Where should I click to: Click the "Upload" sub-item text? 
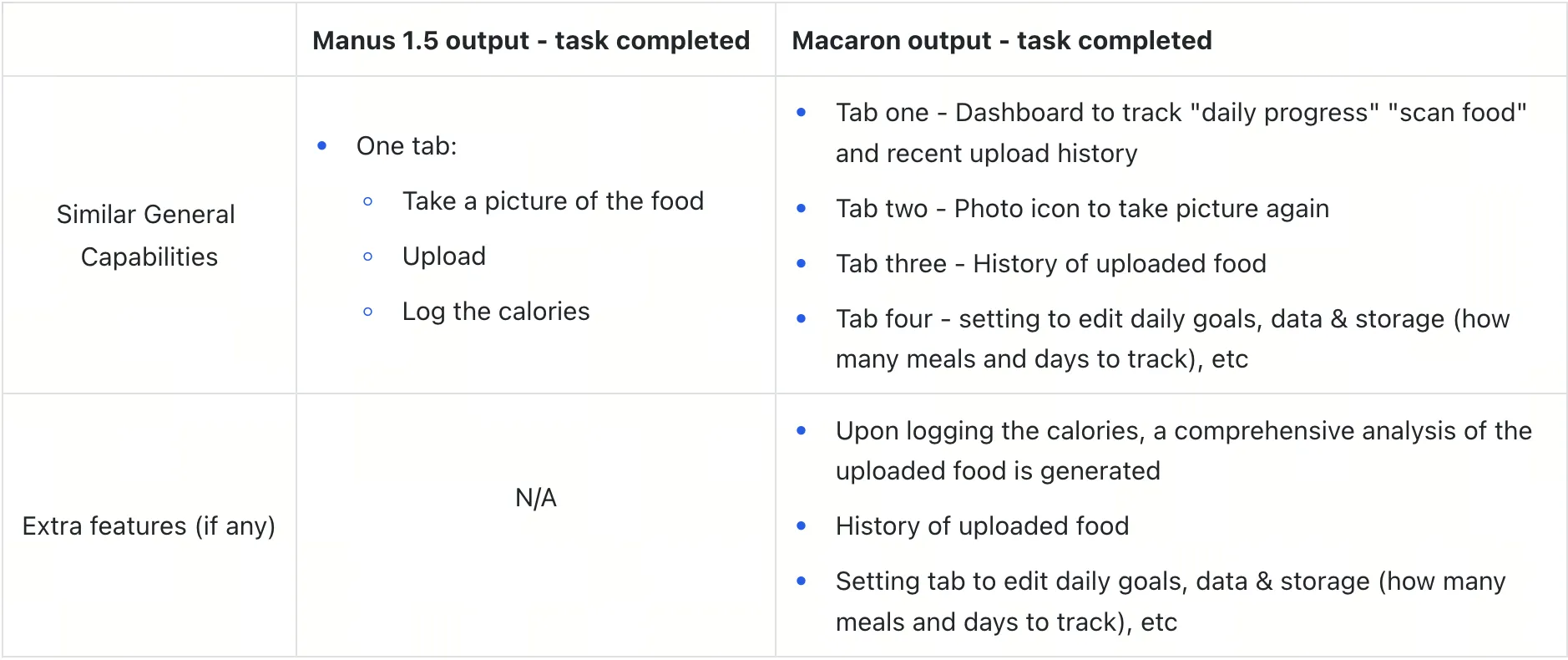(x=444, y=256)
